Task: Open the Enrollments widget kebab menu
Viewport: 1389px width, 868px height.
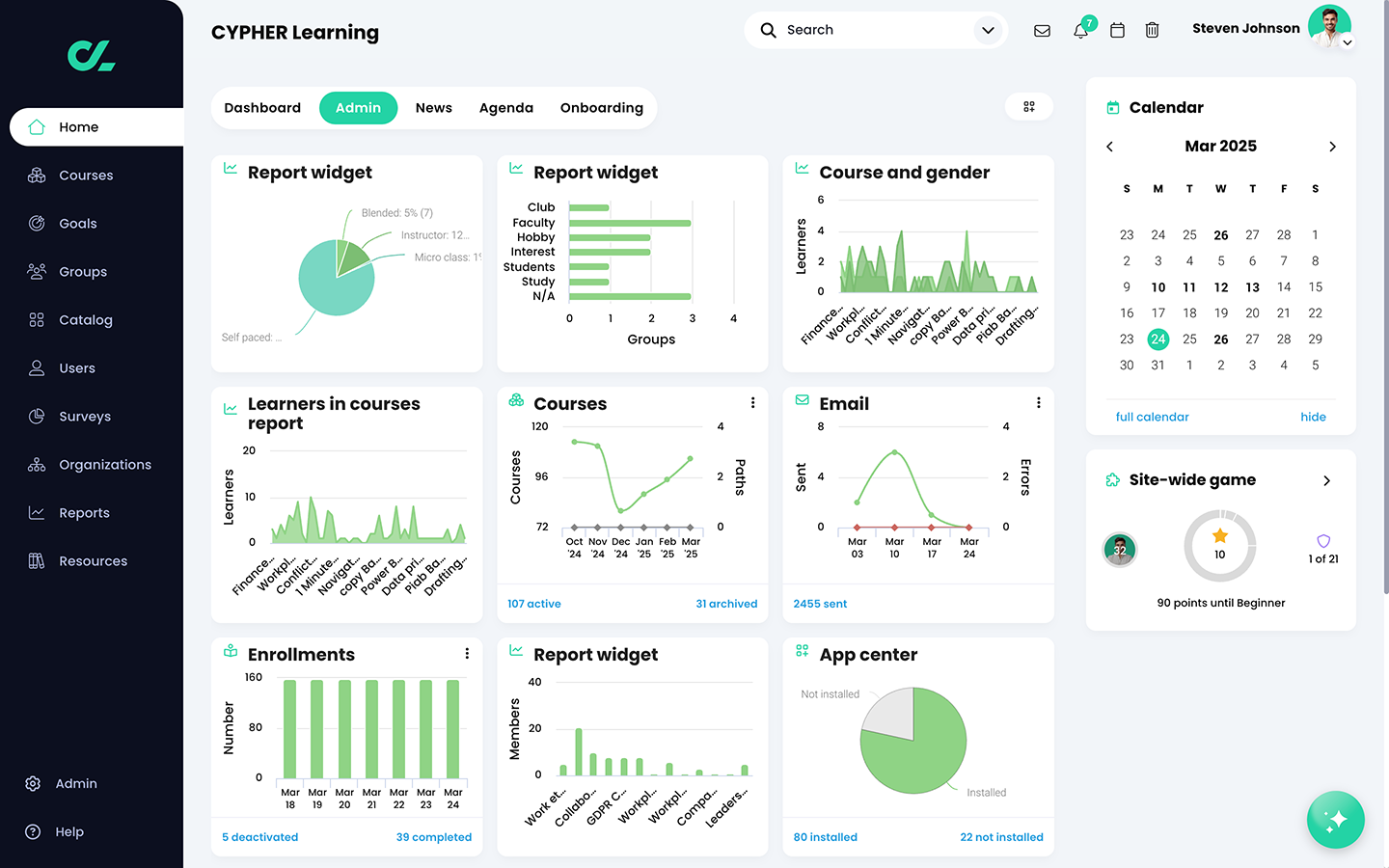Action: (x=467, y=653)
